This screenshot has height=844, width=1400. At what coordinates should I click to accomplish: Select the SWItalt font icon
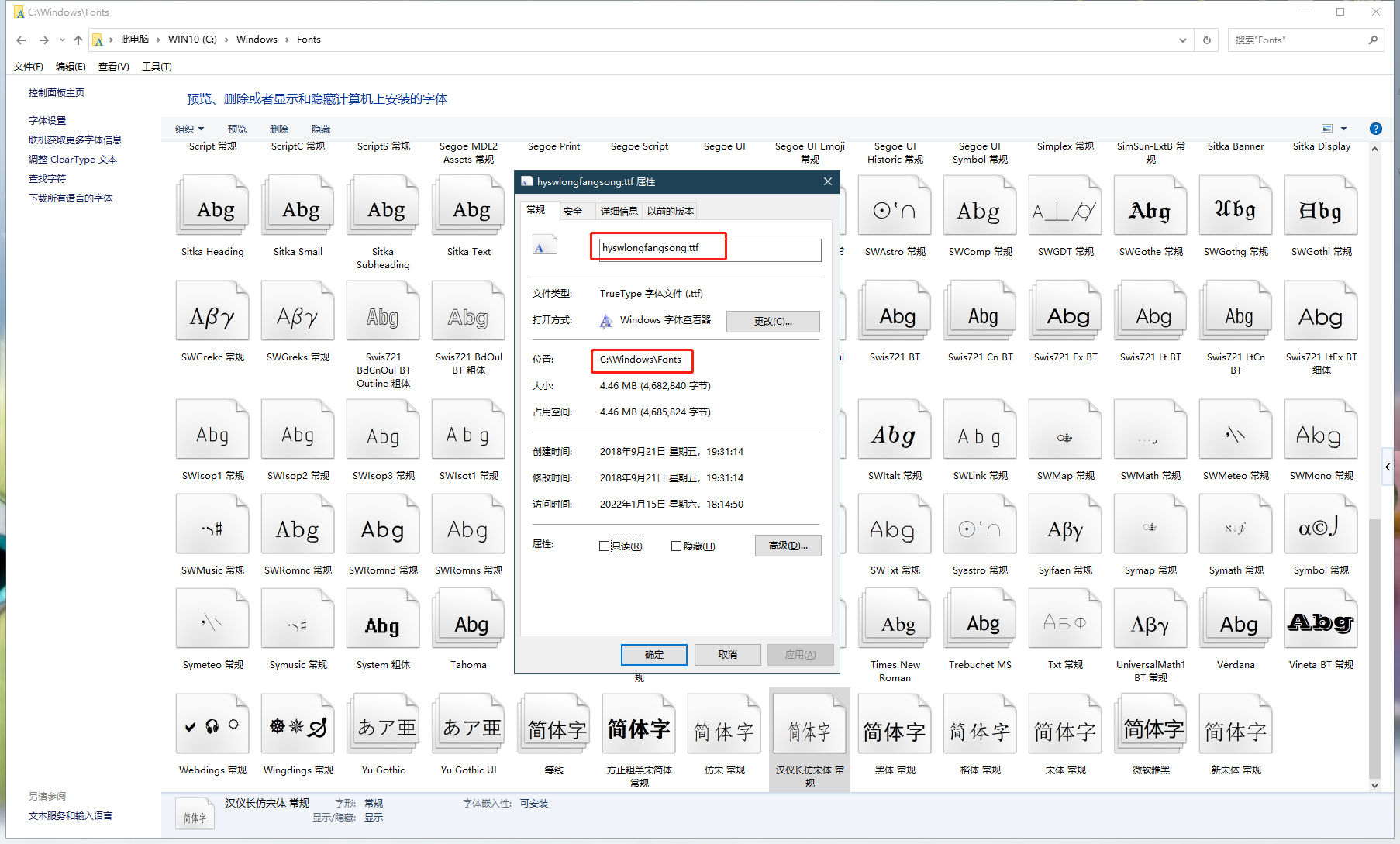pos(895,429)
